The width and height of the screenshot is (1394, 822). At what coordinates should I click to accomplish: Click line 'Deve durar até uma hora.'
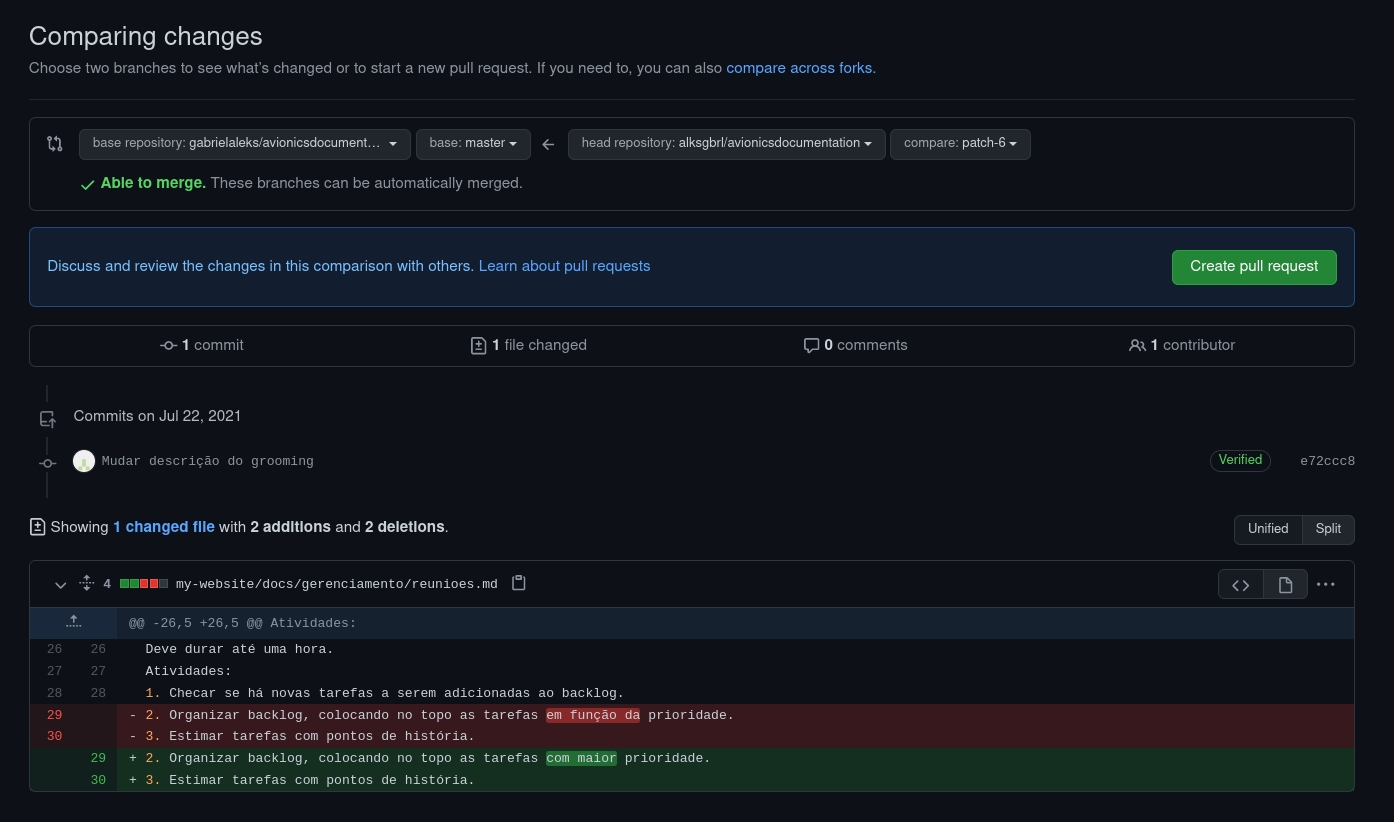click(x=239, y=649)
